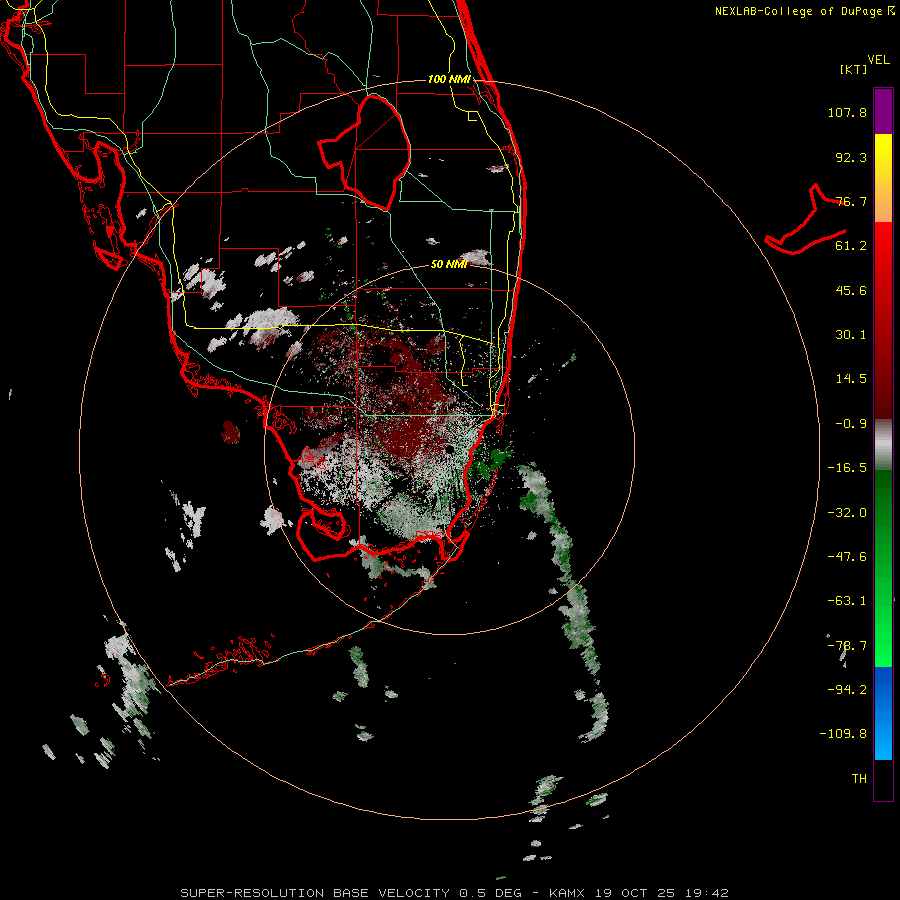Click the -47.6 scale value

click(847, 557)
